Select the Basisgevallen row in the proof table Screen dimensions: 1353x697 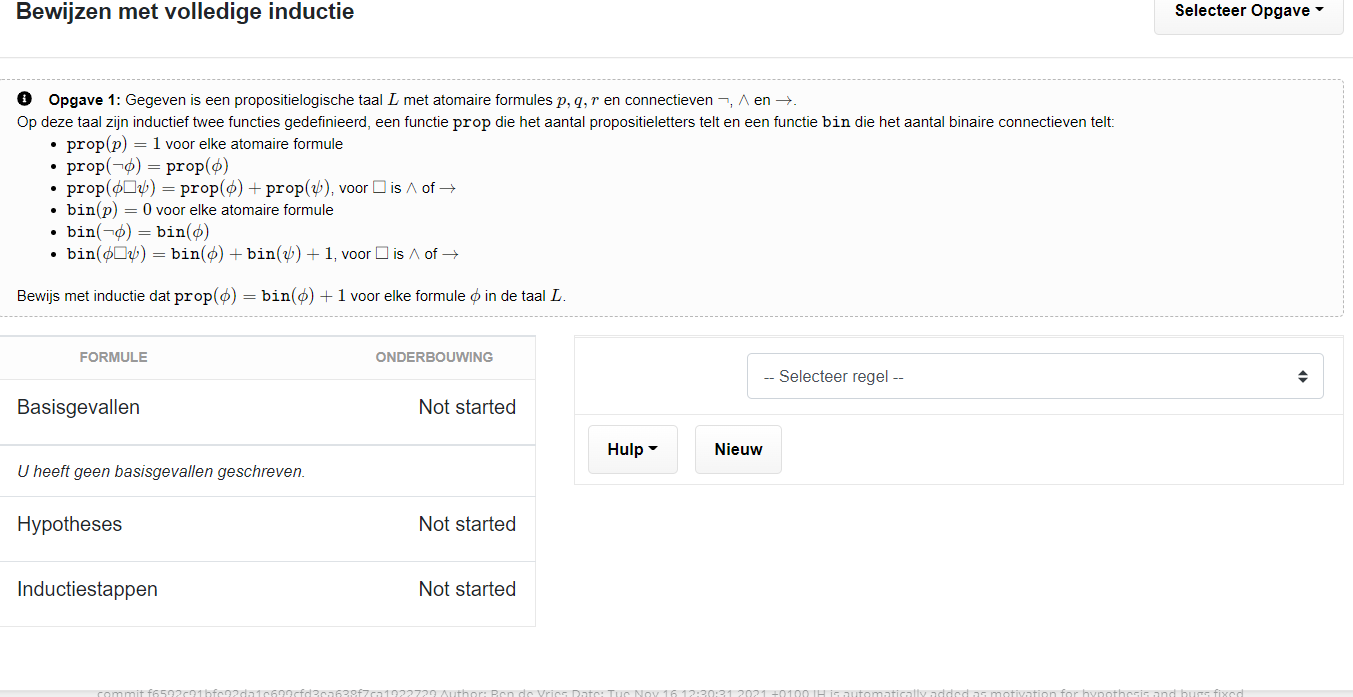coord(78,407)
